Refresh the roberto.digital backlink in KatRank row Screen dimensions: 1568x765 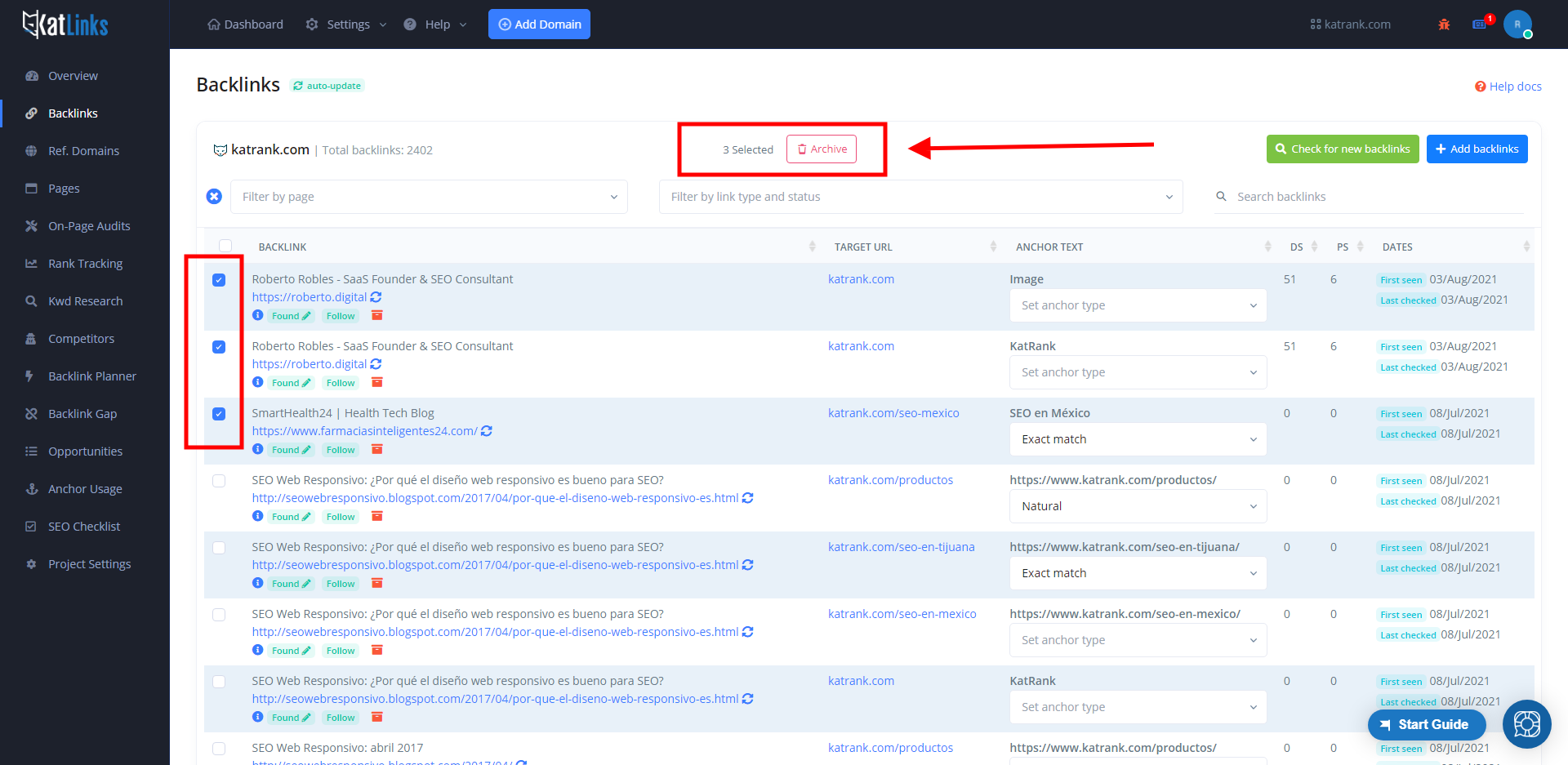click(376, 364)
